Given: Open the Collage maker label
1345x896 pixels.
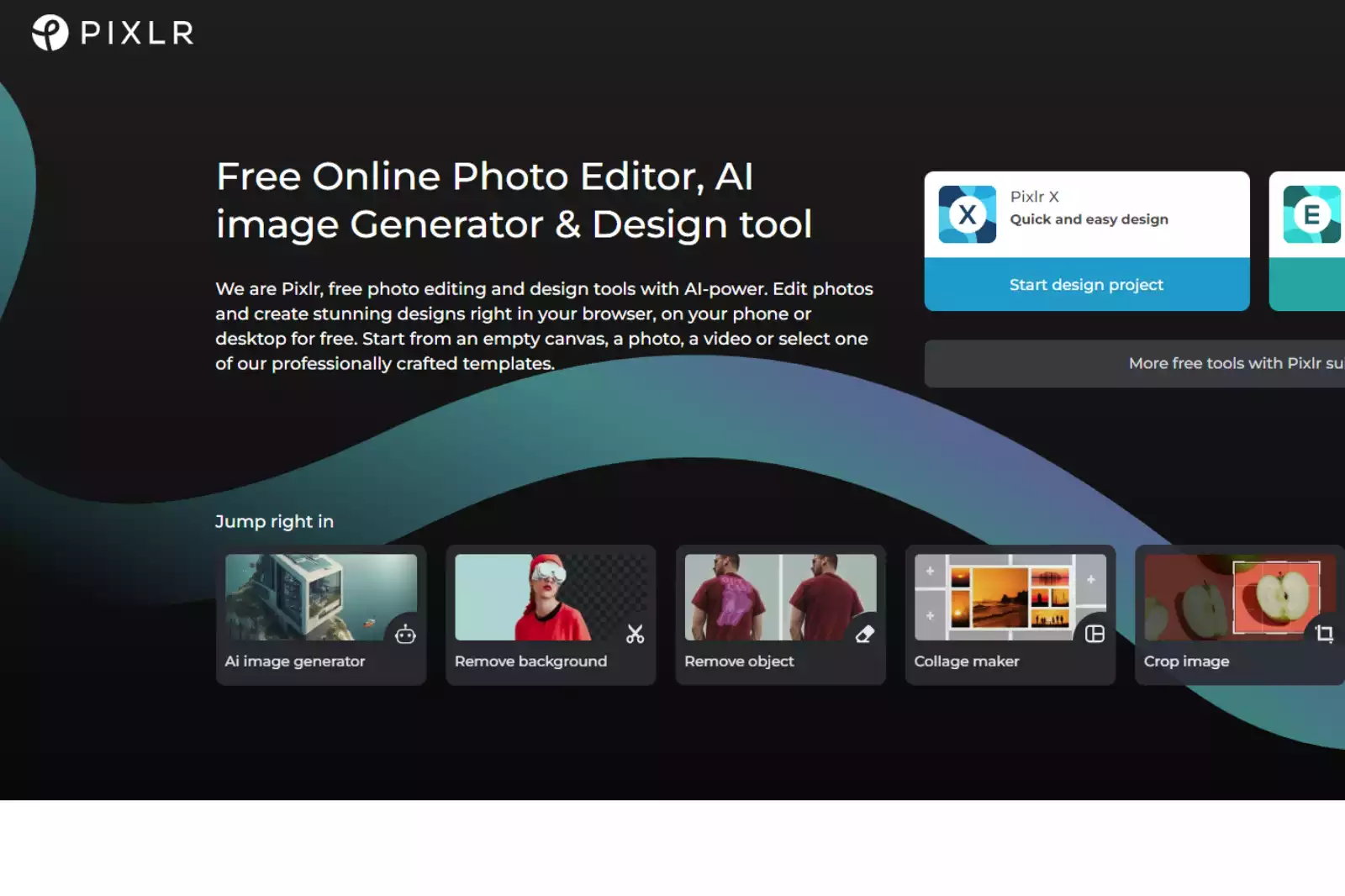Looking at the screenshot, I should [x=967, y=661].
